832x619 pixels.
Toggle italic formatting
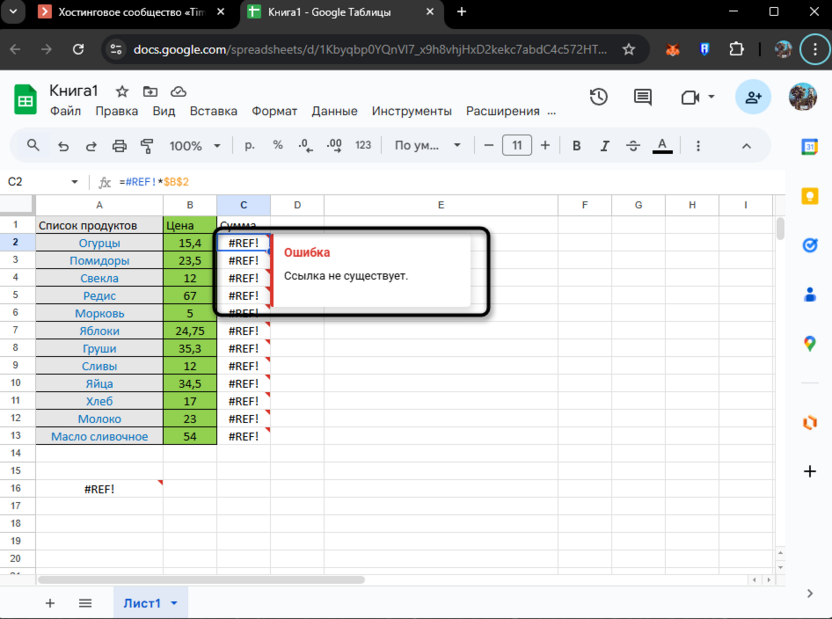tap(604, 146)
